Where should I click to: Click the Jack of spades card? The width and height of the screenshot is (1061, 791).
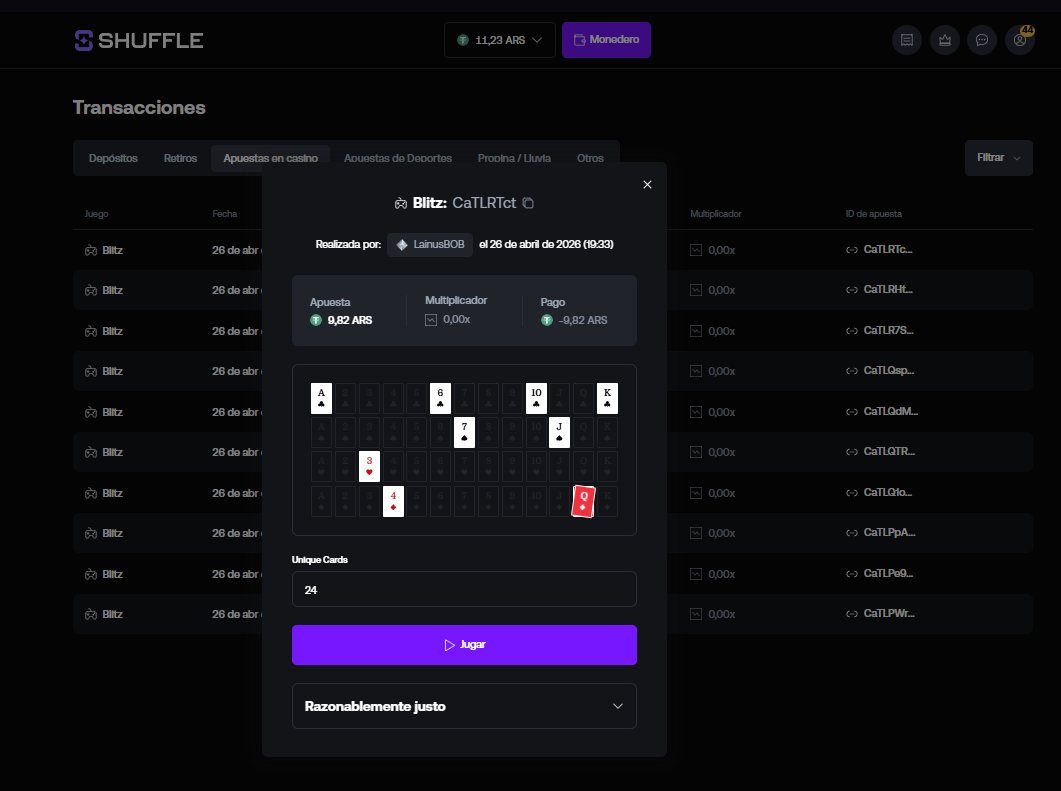[x=559, y=432]
